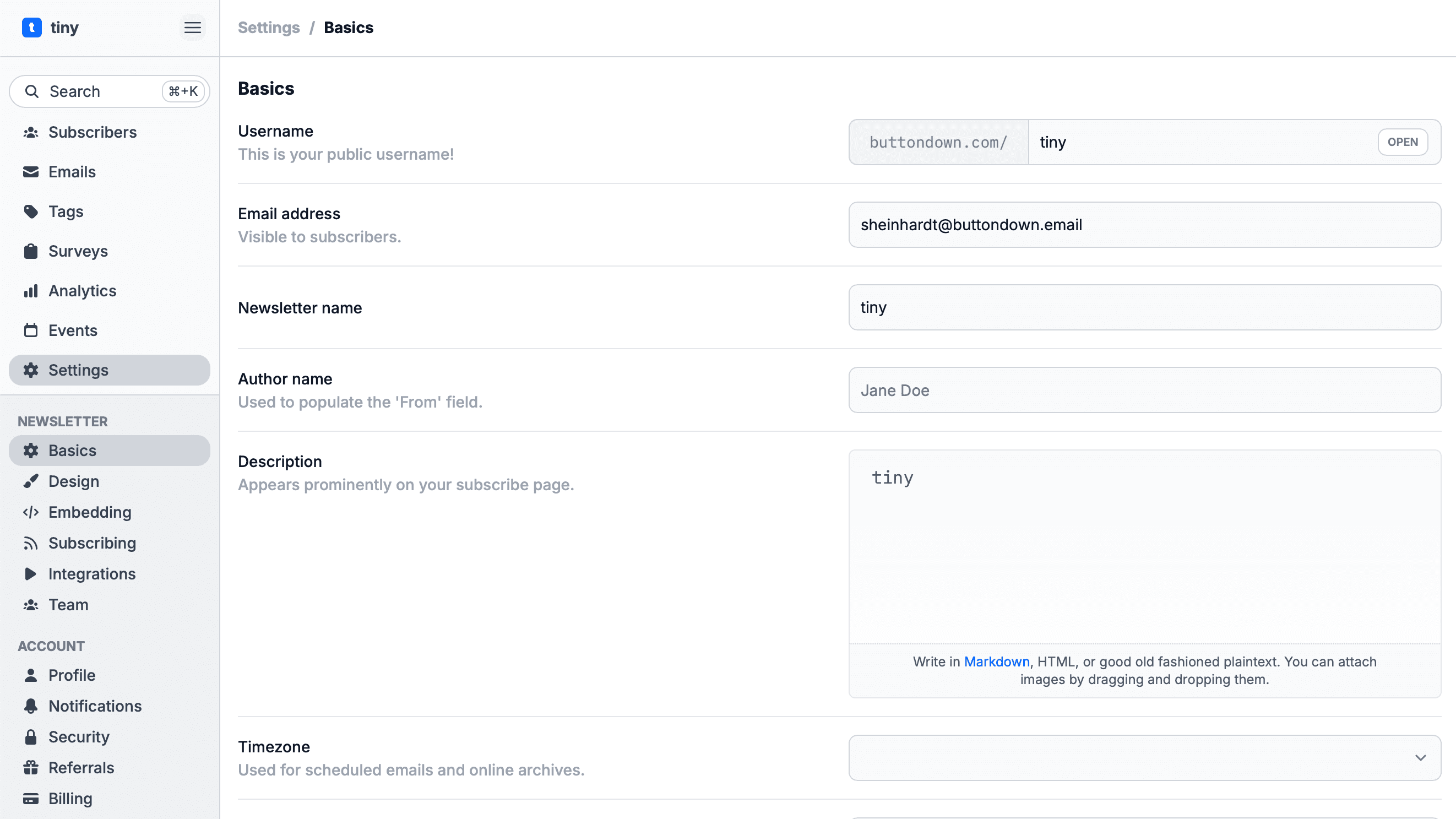
Task: Click the Referrals gift icon
Action: (x=30, y=768)
